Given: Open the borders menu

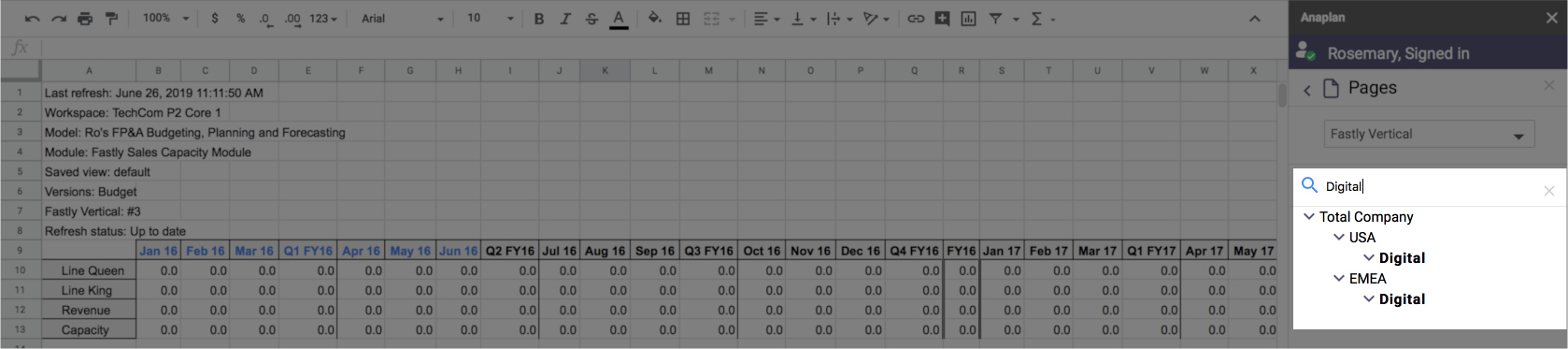Looking at the screenshot, I should (x=683, y=19).
